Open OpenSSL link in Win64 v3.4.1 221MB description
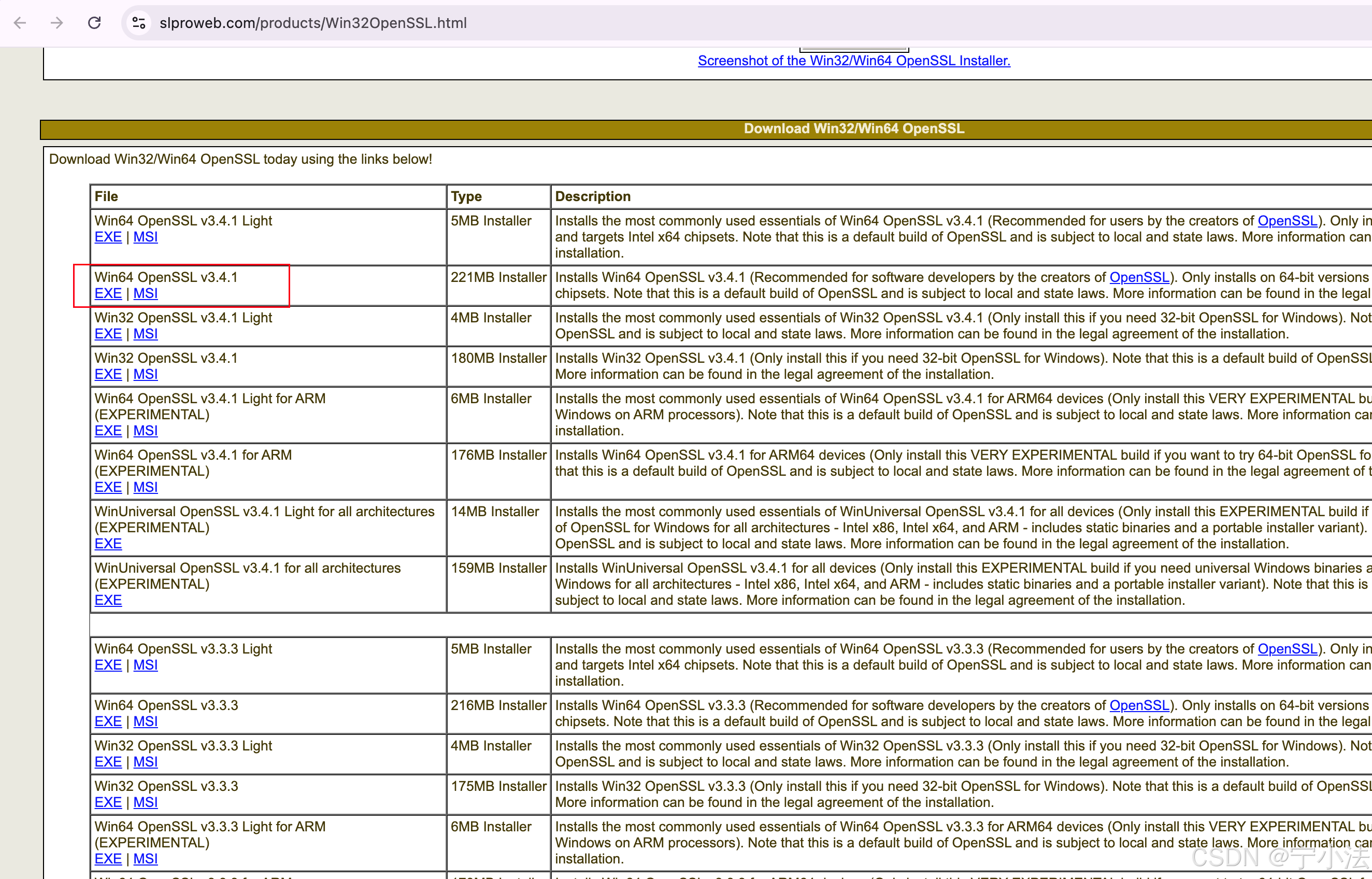Viewport: 1372px width, 879px height. pyautogui.click(x=1139, y=277)
